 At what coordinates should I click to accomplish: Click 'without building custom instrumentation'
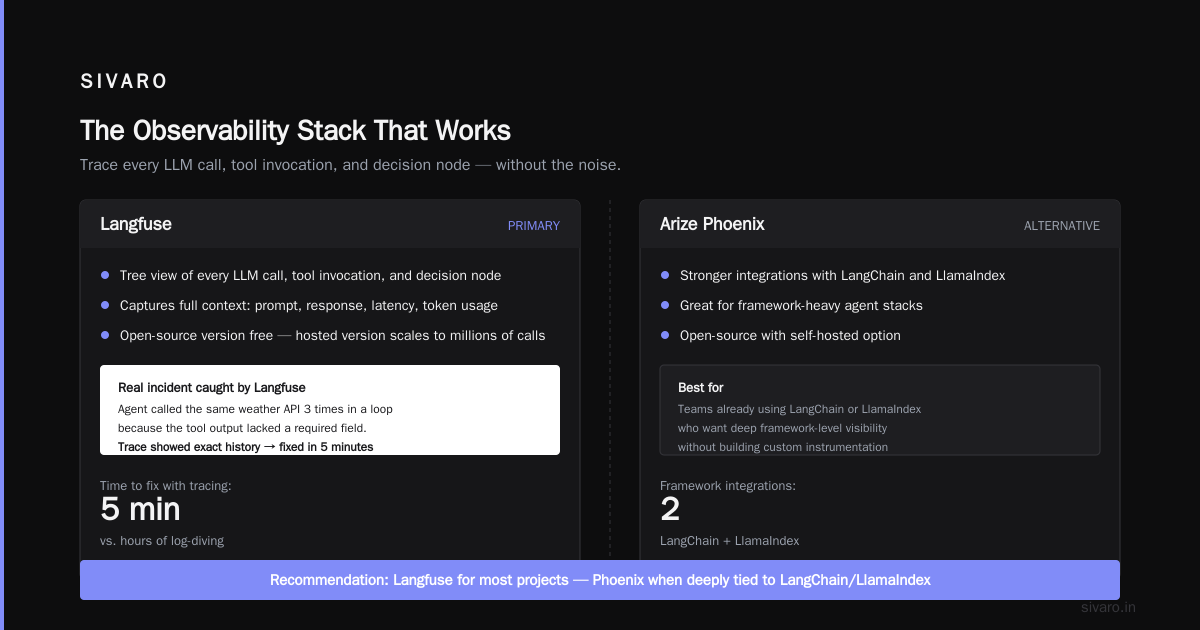click(783, 447)
